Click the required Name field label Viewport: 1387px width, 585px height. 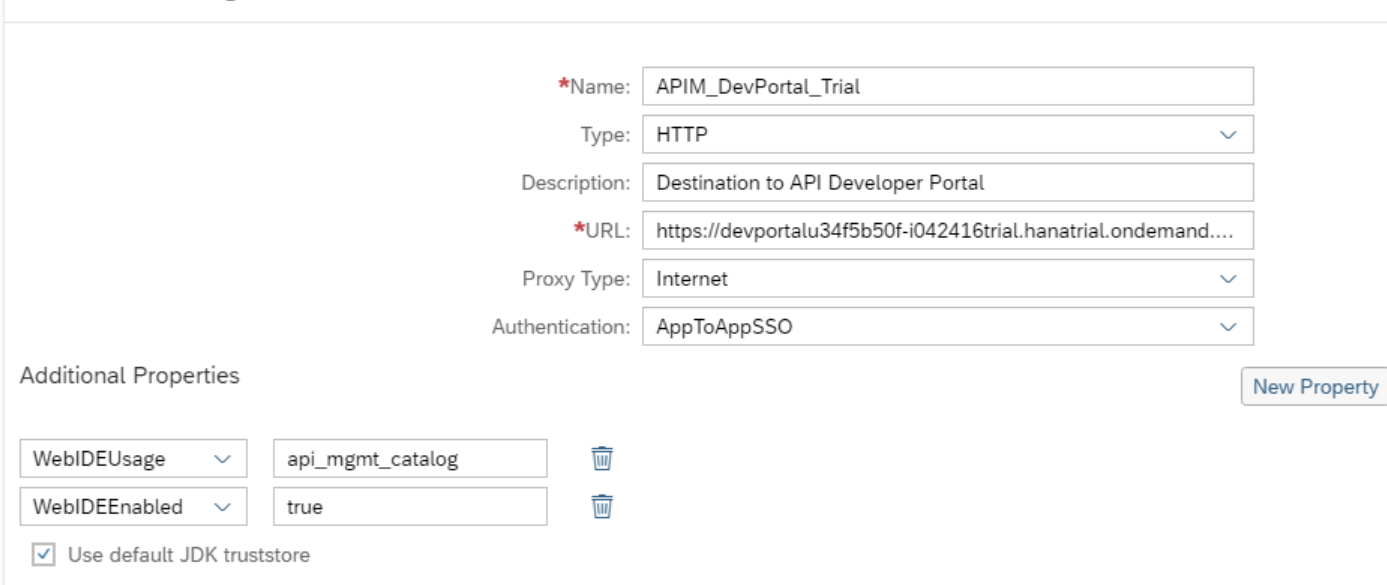tap(594, 86)
